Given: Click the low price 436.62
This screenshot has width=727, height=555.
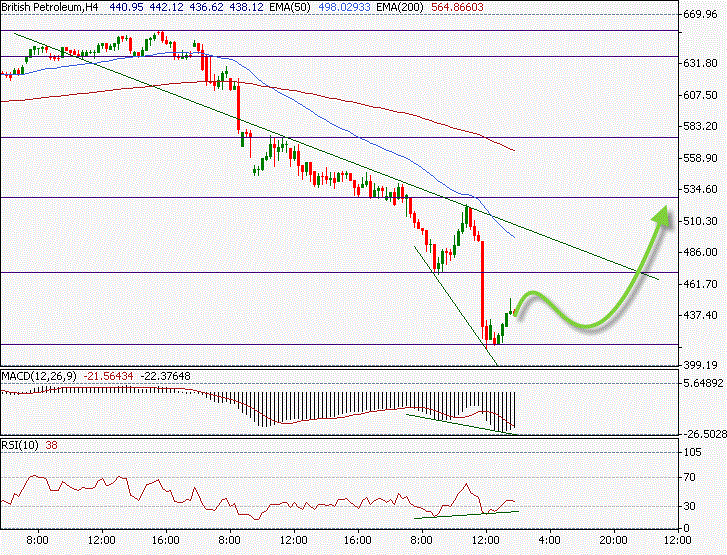Looking at the screenshot, I should tap(206, 7).
